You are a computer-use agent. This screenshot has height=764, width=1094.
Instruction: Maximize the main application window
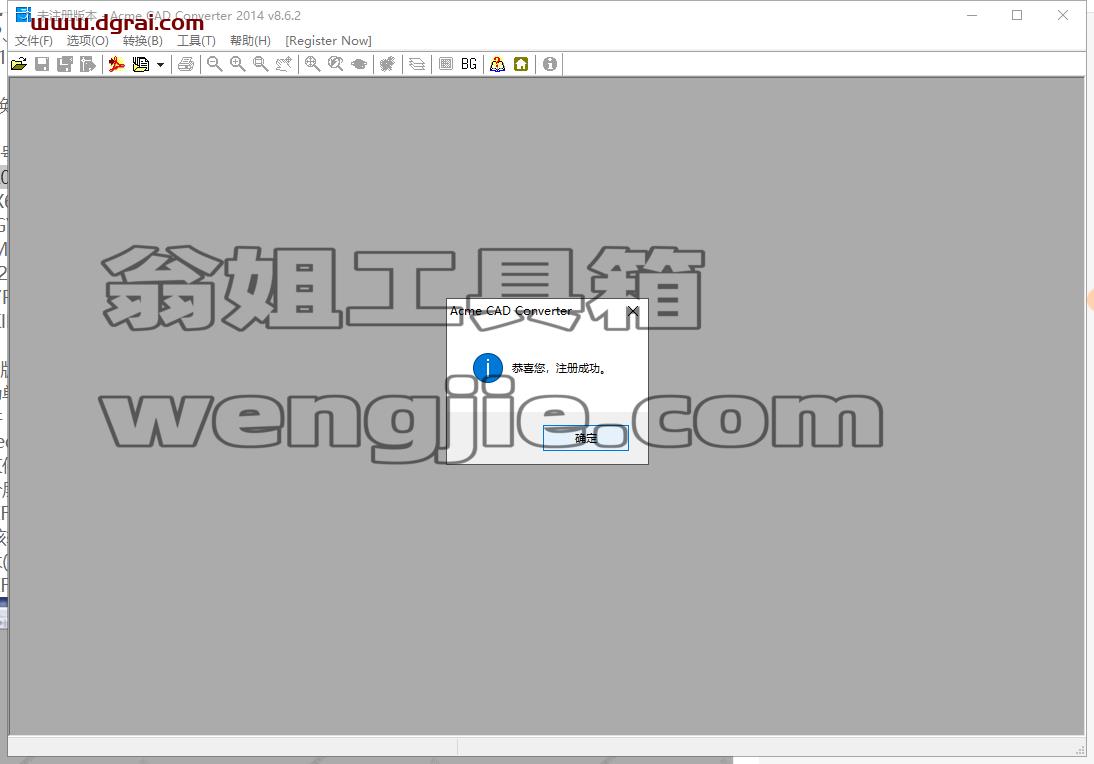point(1017,15)
